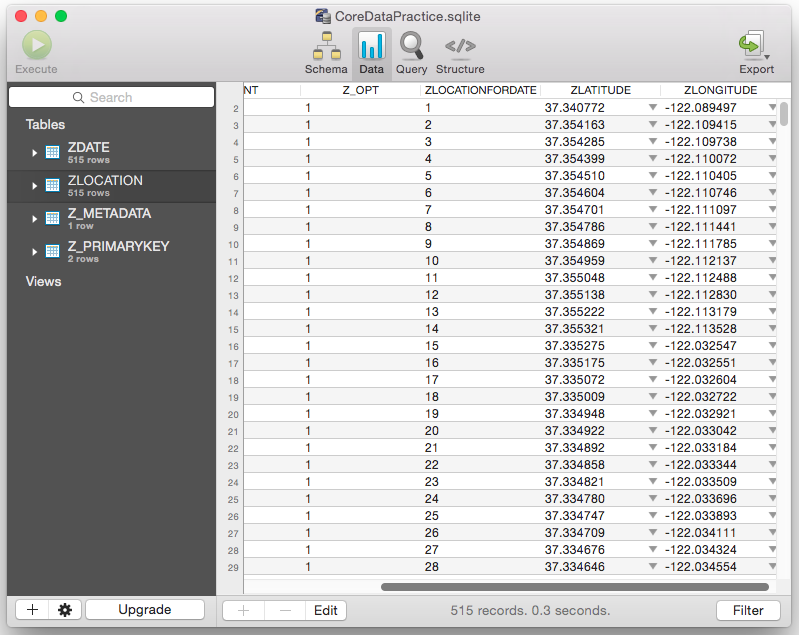
Task: Click the Z_PRIMARYKEY table grid icon
Action: pos(52,251)
